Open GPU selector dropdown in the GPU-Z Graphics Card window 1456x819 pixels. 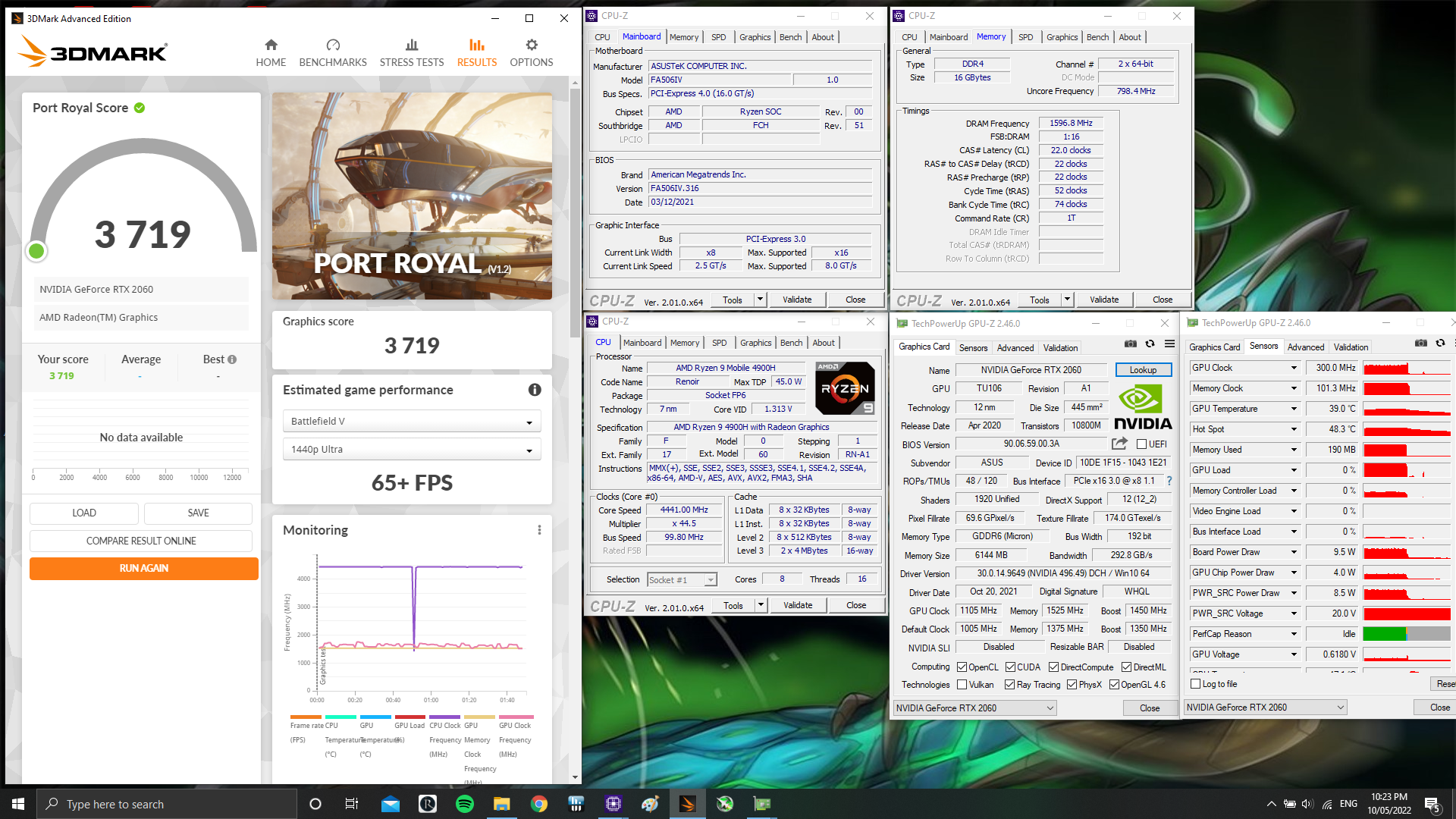click(x=974, y=708)
